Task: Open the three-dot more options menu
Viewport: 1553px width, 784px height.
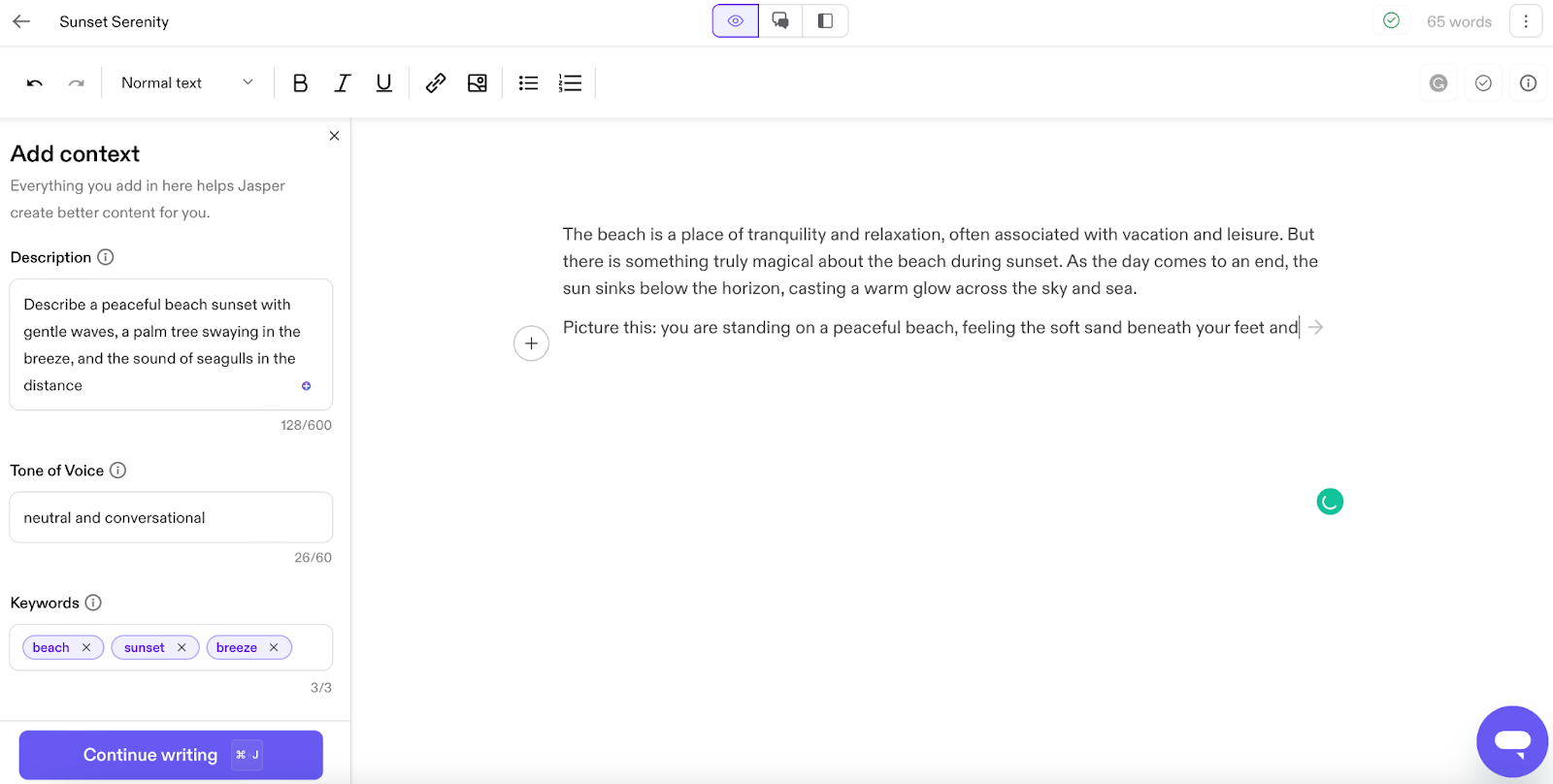Action: click(1526, 21)
